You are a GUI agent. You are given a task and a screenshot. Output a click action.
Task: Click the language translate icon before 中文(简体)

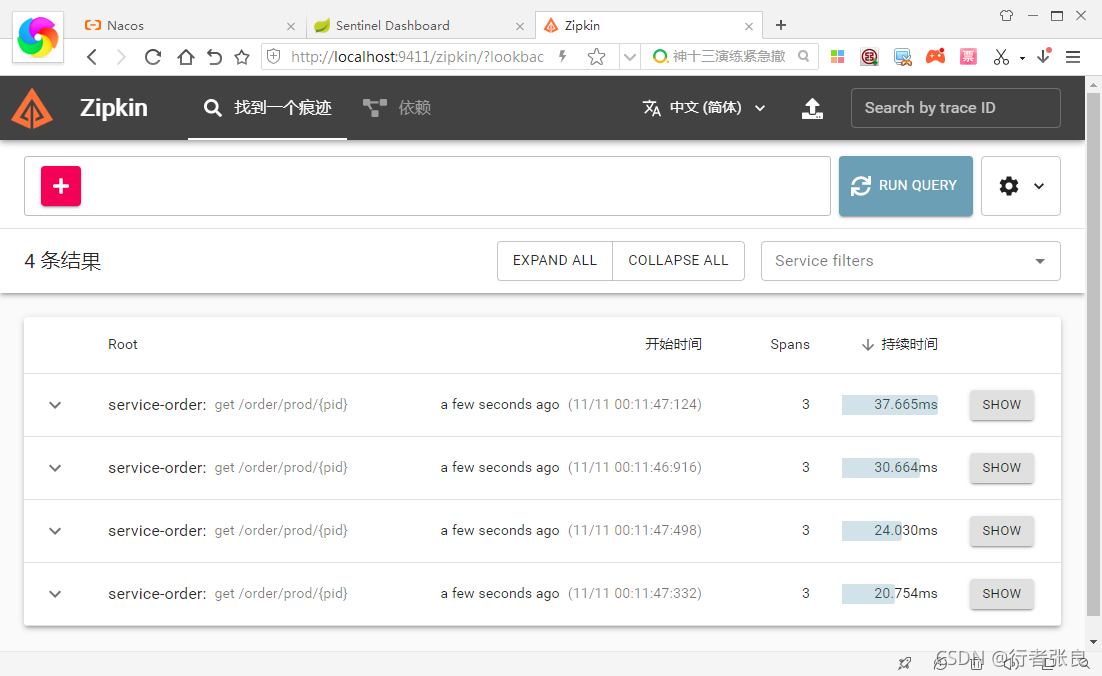pyautogui.click(x=652, y=108)
